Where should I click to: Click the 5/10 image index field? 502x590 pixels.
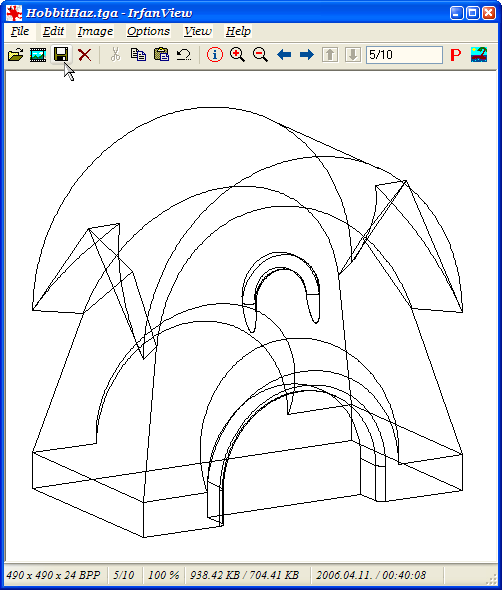(405, 55)
